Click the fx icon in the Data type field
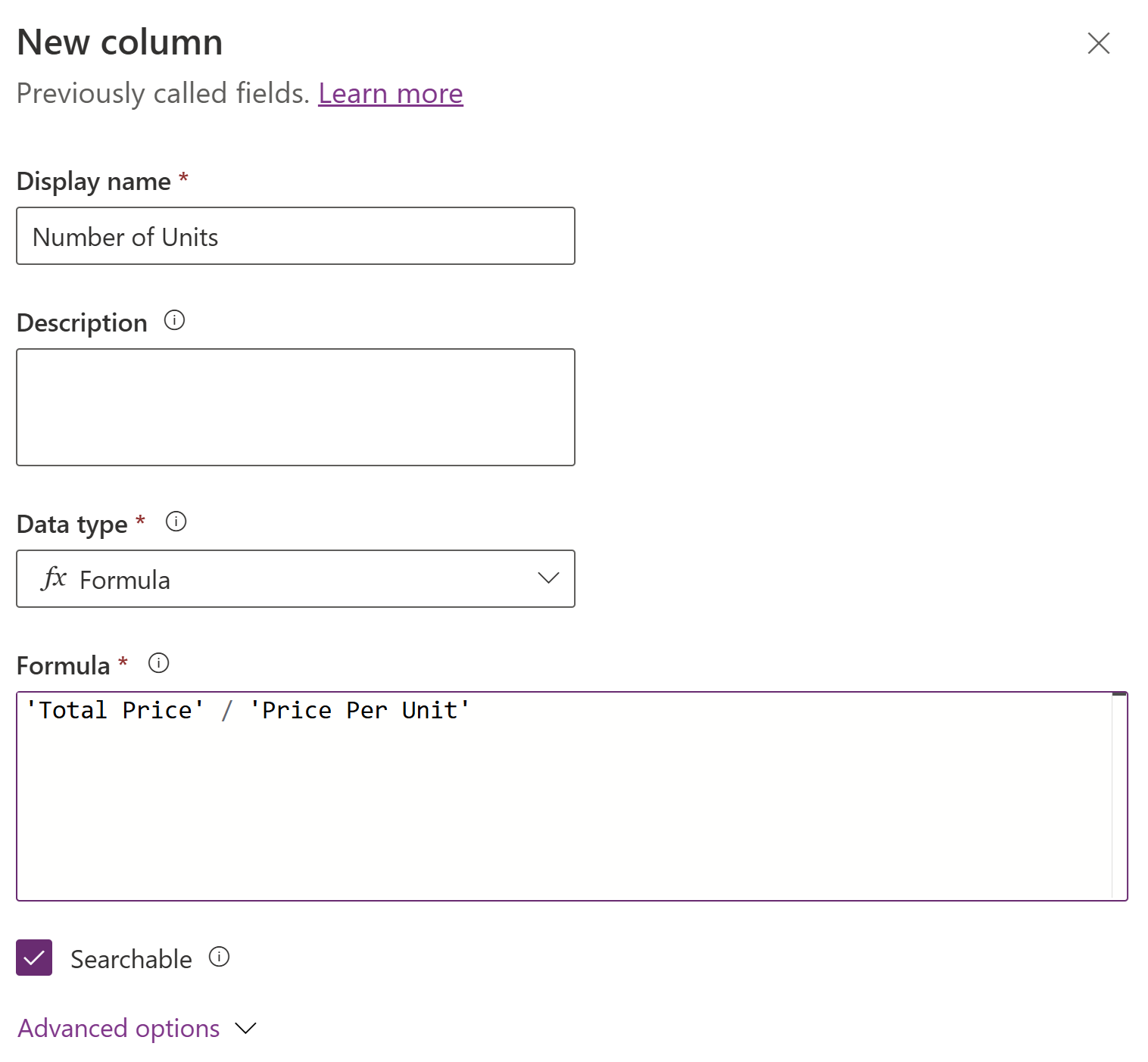 pyautogui.click(x=53, y=579)
